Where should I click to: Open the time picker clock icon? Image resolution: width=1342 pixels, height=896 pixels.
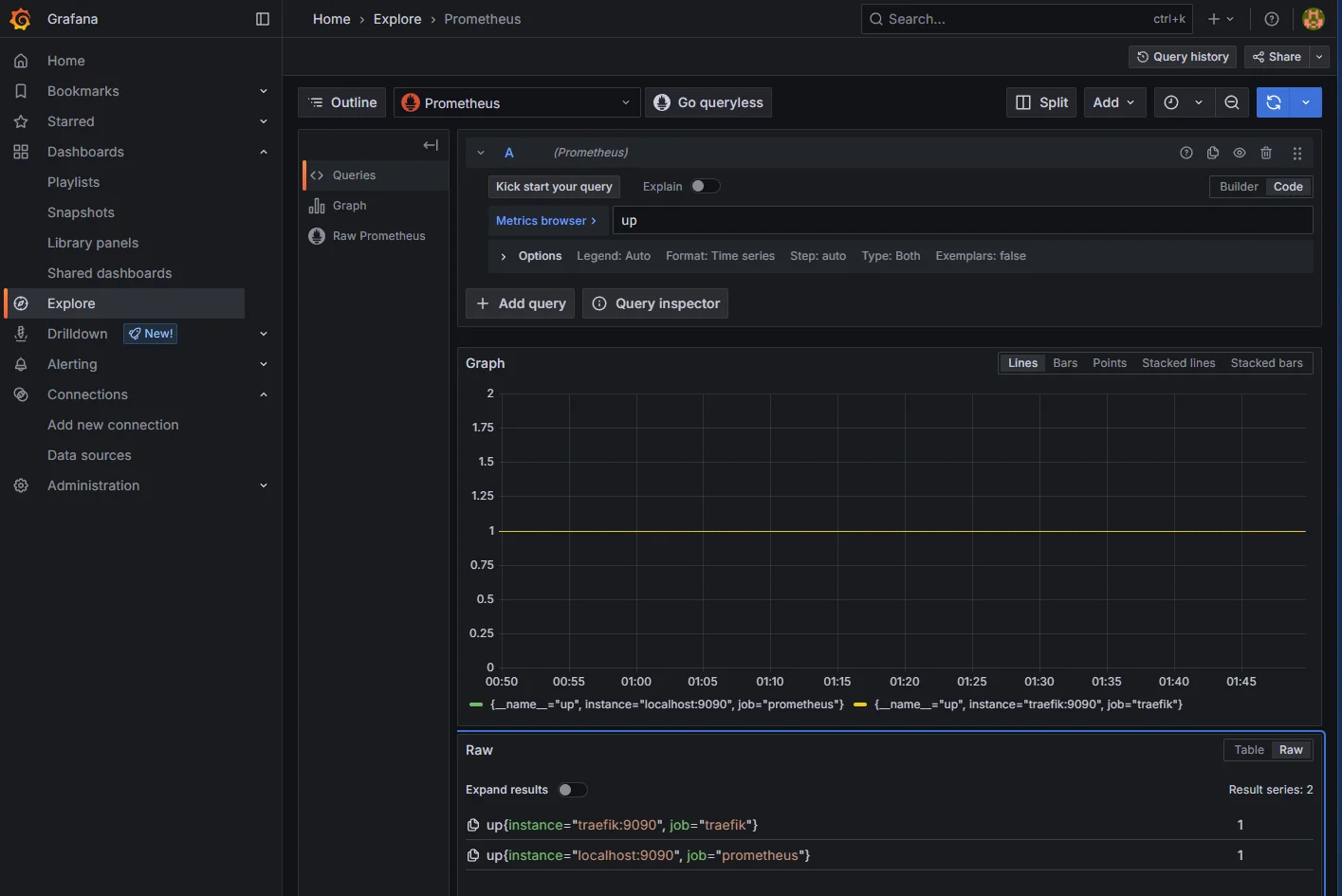click(x=1171, y=102)
